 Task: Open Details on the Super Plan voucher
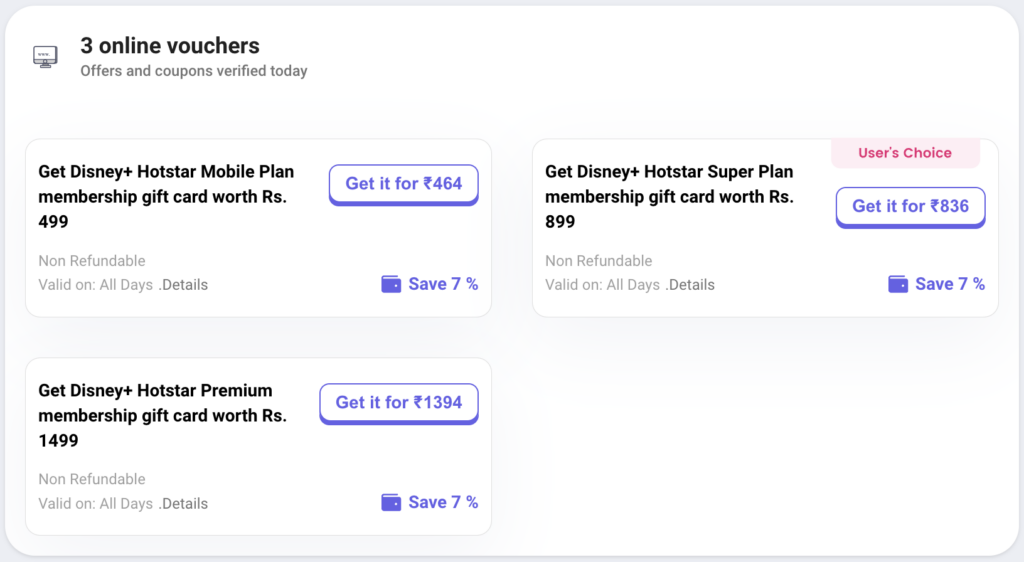pyautogui.click(x=690, y=285)
